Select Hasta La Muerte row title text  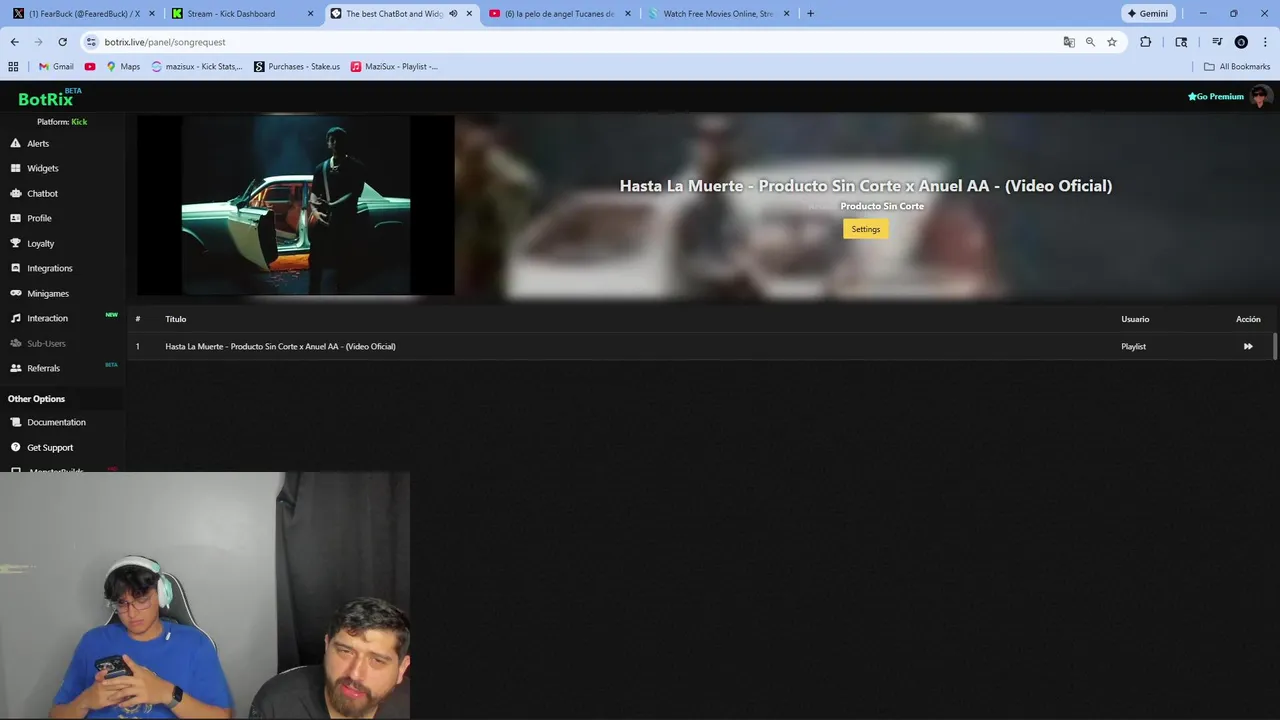280,346
